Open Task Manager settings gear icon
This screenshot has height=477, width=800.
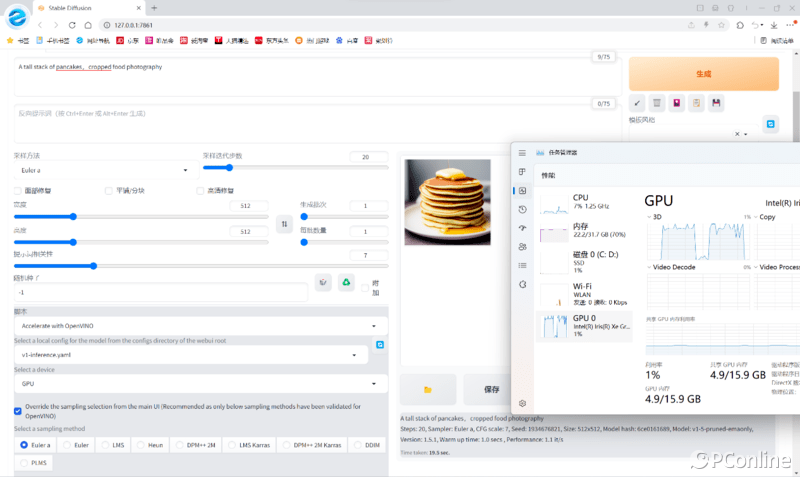(523, 403)
